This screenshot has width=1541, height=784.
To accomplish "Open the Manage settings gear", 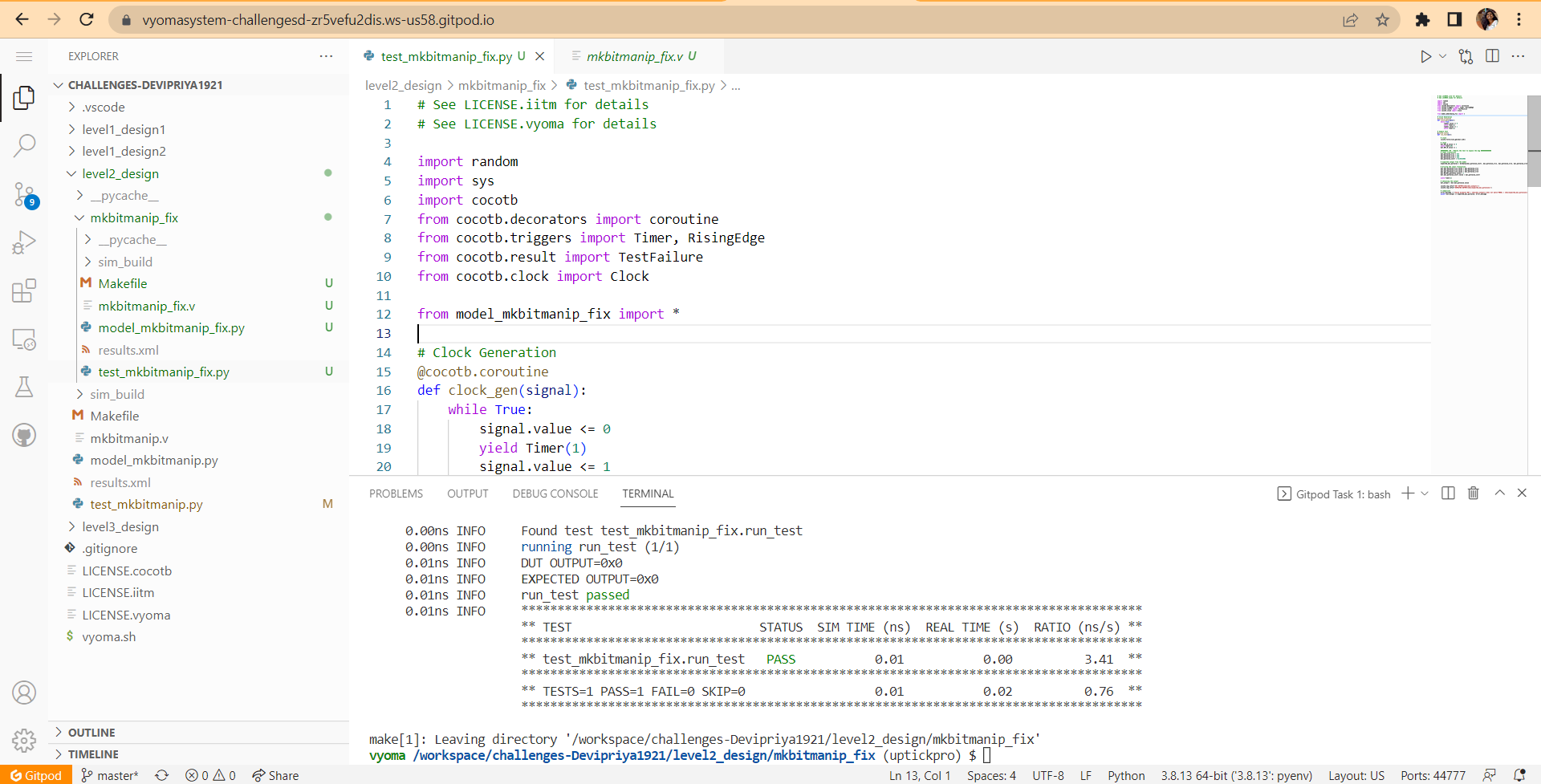I will pyautogui.click(x=24, y=740).
